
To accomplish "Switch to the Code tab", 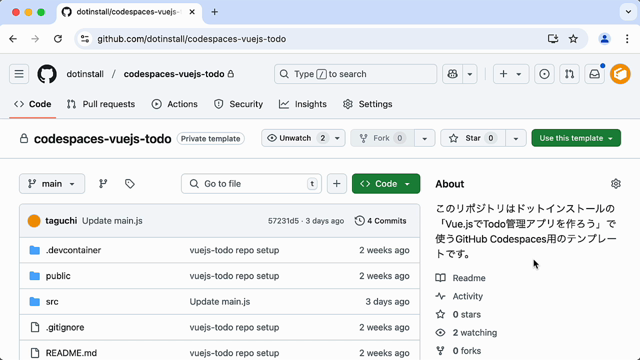I will point(33,104).
